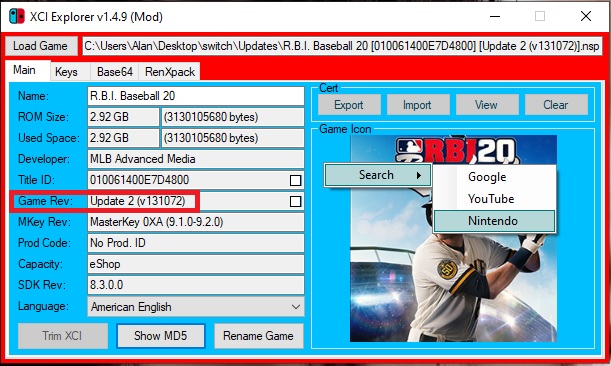Image resolution: width=611 pixels, height=366 pixels.
Task: Tick the Game Rev checkbox
Action: (295, 202)
